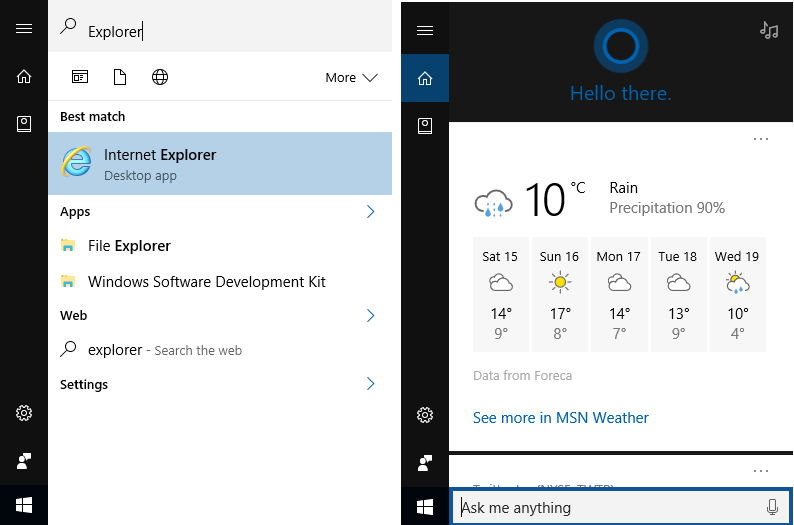The width and height of the screenshot is (794, 525).
Task: Open weather card ellipsis options
Action: (761, 139)
